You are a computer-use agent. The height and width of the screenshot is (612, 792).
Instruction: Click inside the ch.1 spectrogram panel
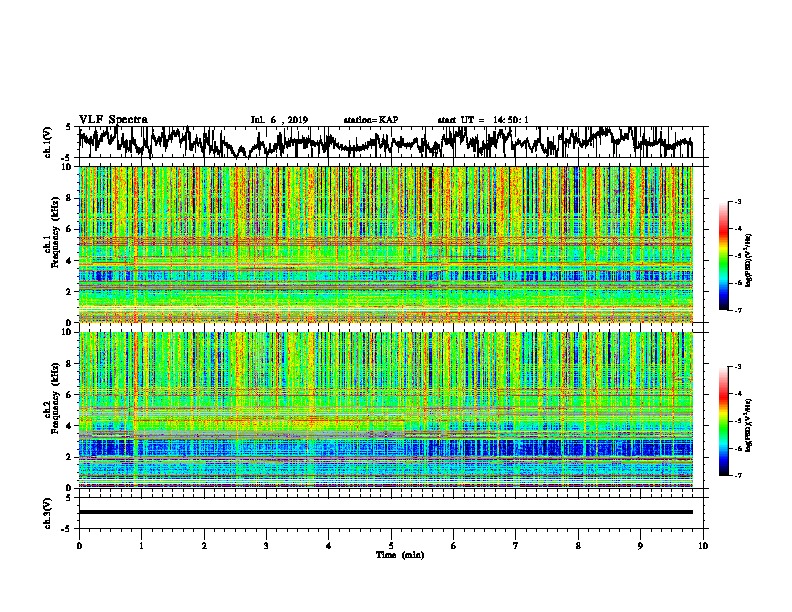(x=385, y=244)
